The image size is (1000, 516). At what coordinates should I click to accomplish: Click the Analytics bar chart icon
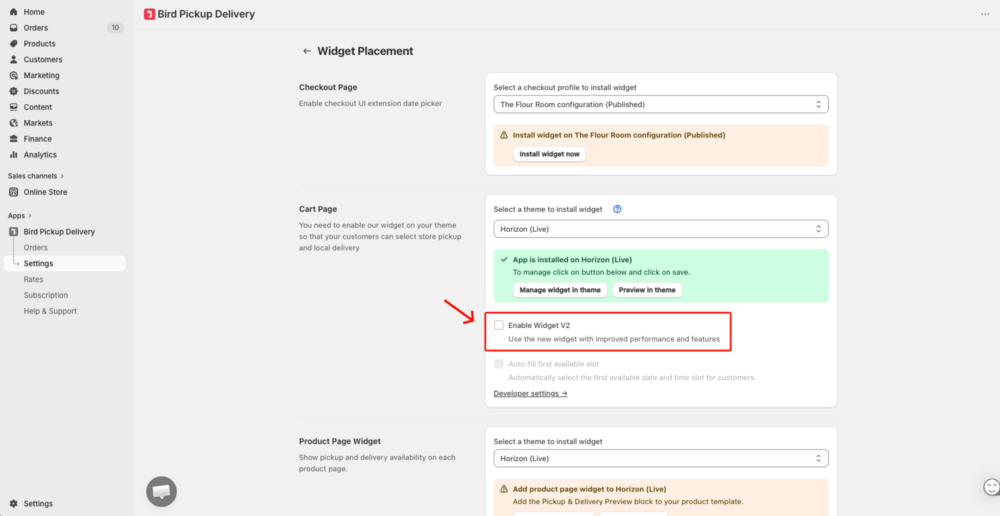point(13,154)
